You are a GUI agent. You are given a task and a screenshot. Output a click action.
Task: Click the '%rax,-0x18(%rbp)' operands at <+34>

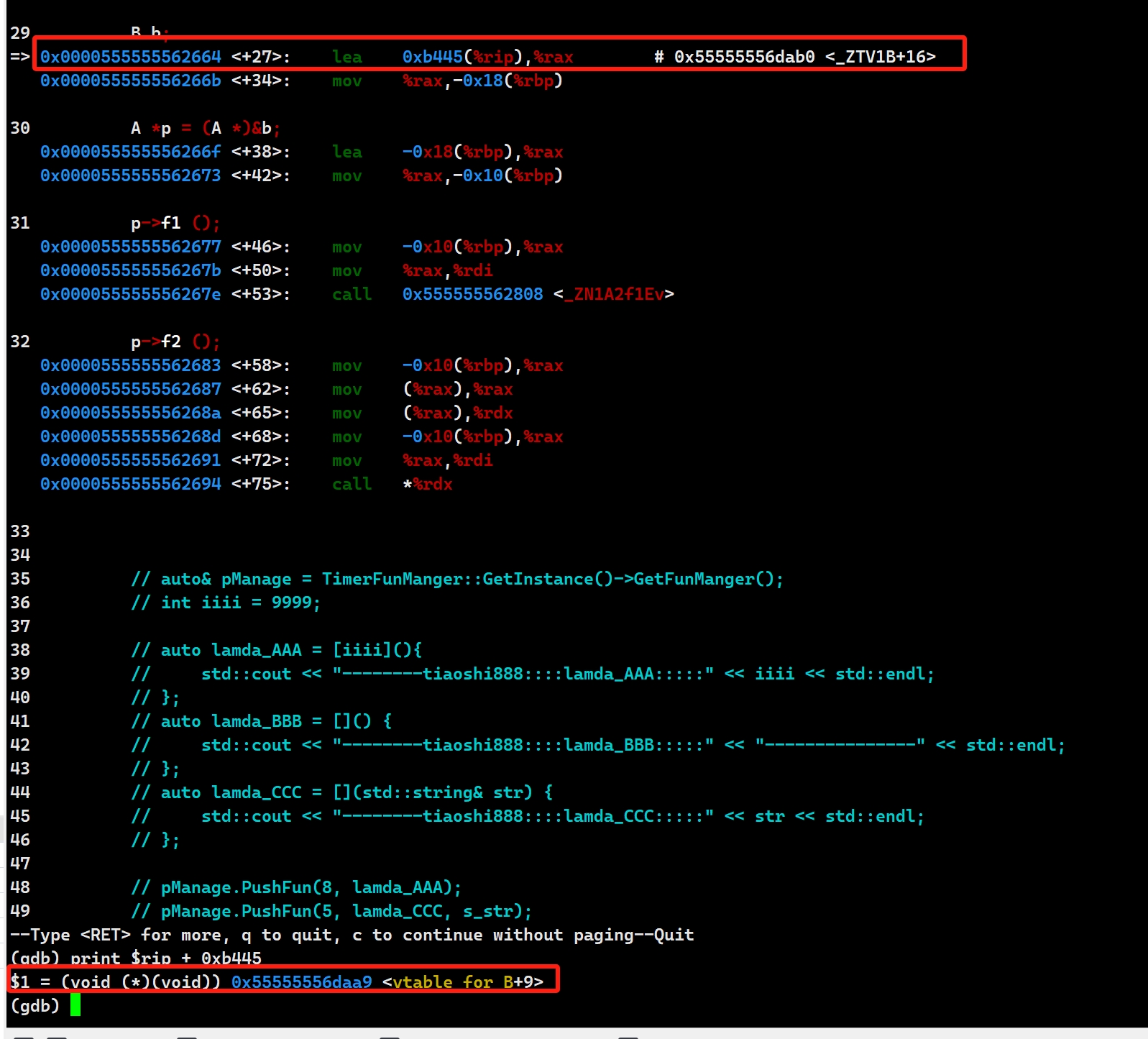pos(483,81)
